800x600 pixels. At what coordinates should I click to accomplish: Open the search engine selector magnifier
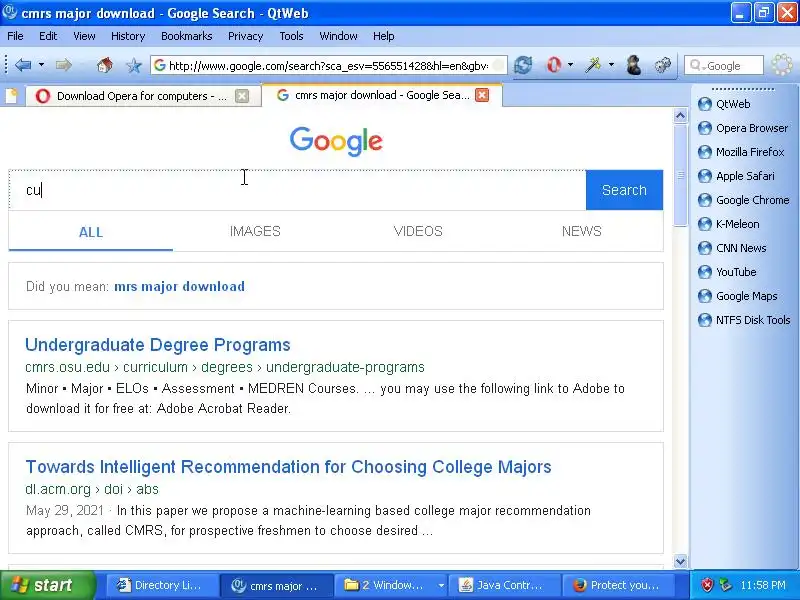click(696, 66)
